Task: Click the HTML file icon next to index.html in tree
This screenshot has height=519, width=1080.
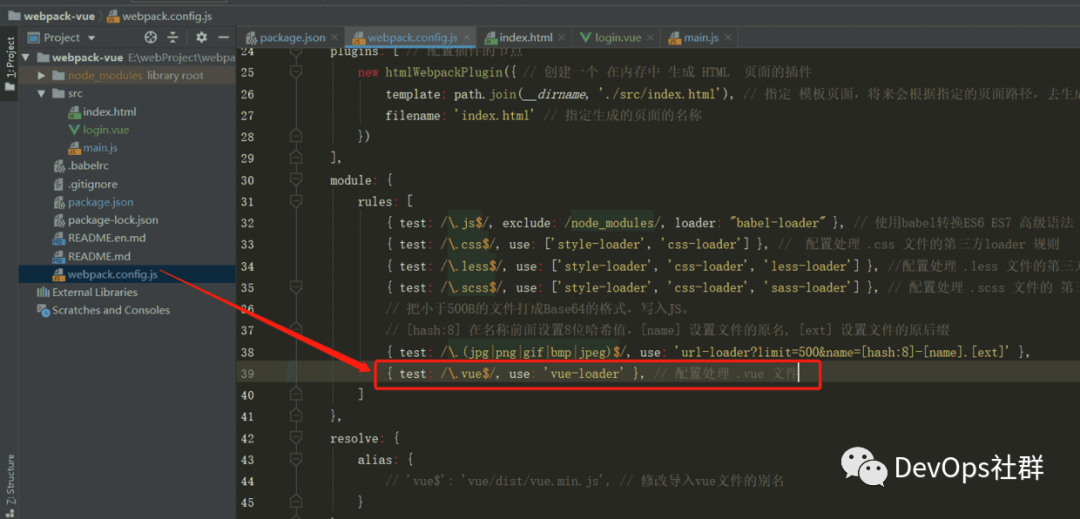Action: point(74,112)
